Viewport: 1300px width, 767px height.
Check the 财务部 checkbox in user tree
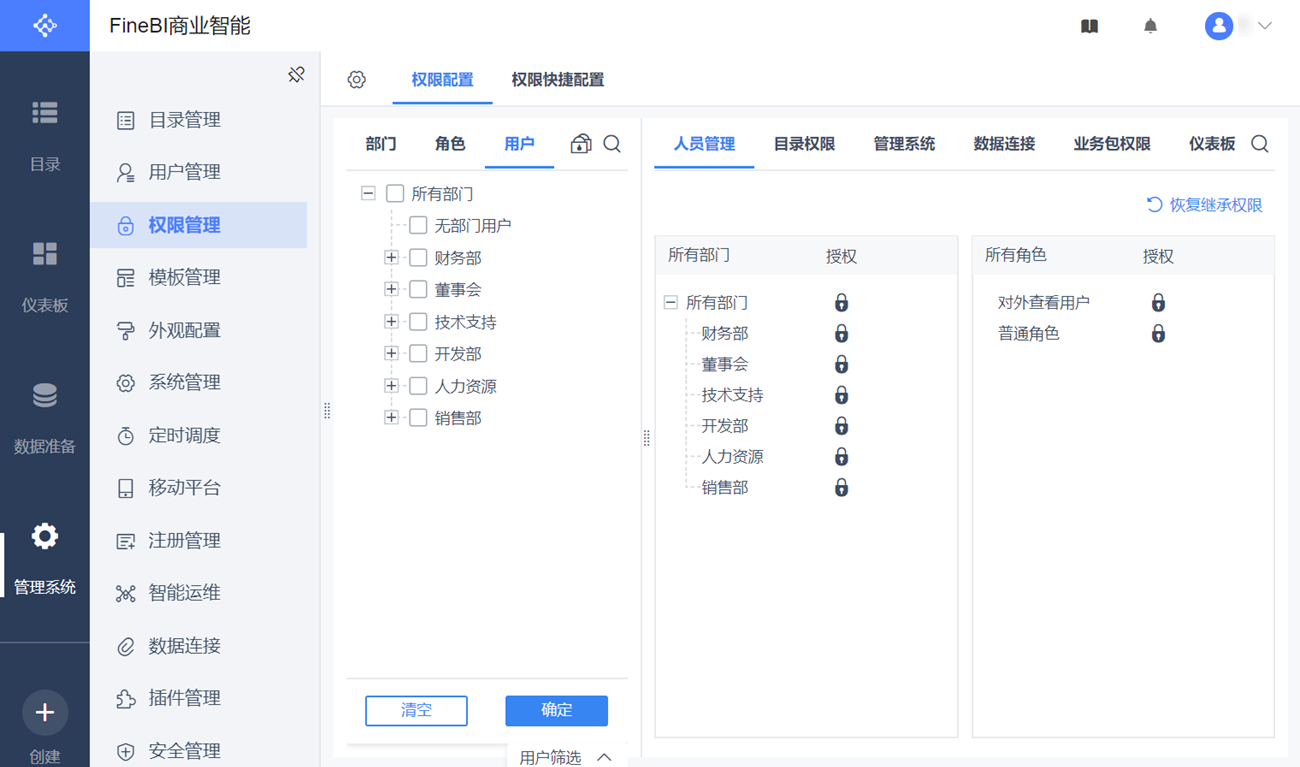(418, 258)
